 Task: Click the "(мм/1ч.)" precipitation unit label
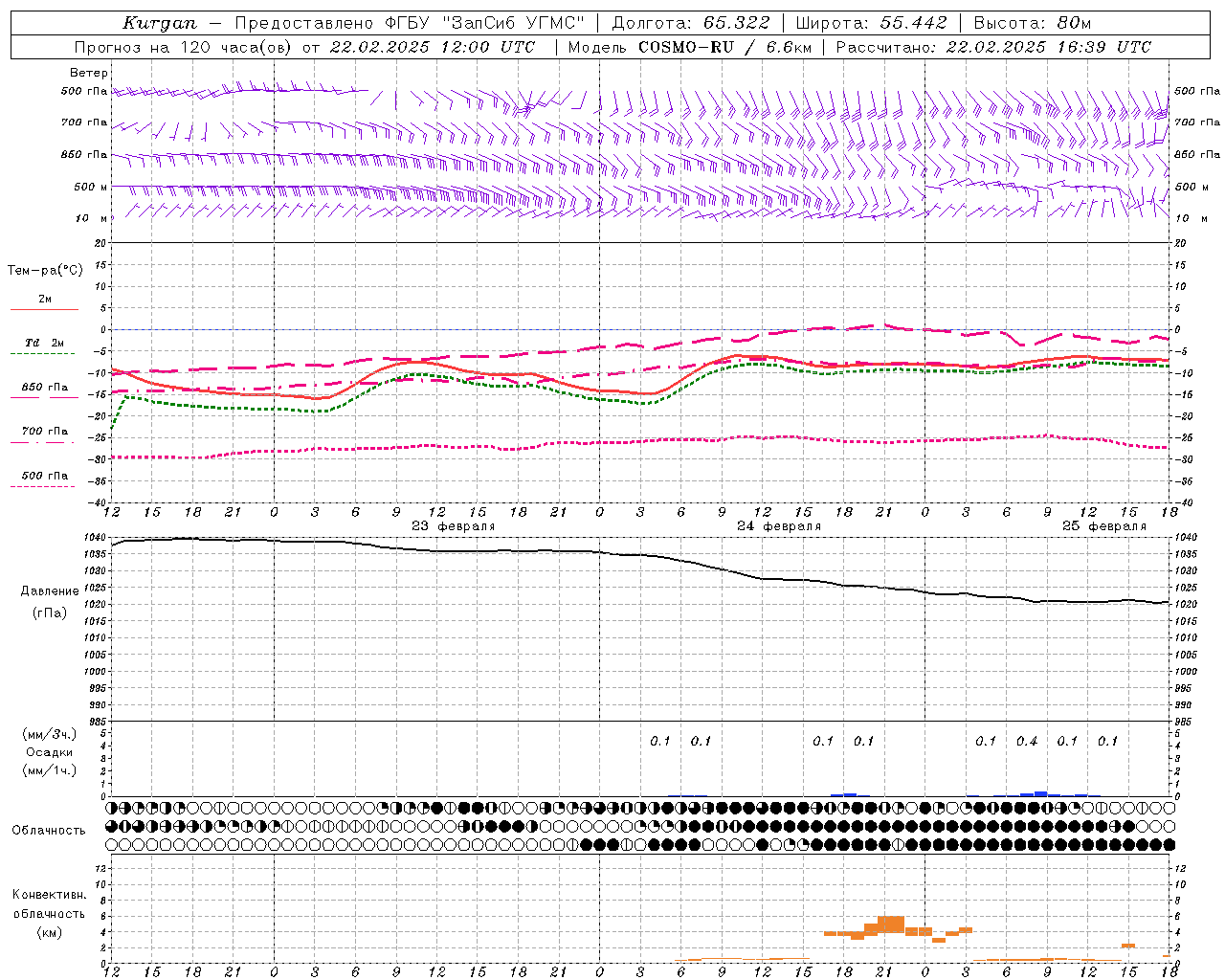50,770
